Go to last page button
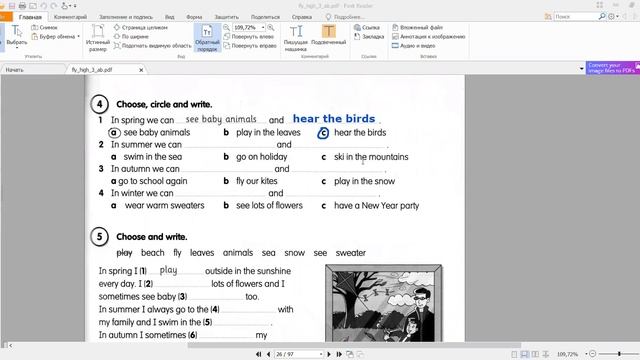 click(x=339, y=354)
